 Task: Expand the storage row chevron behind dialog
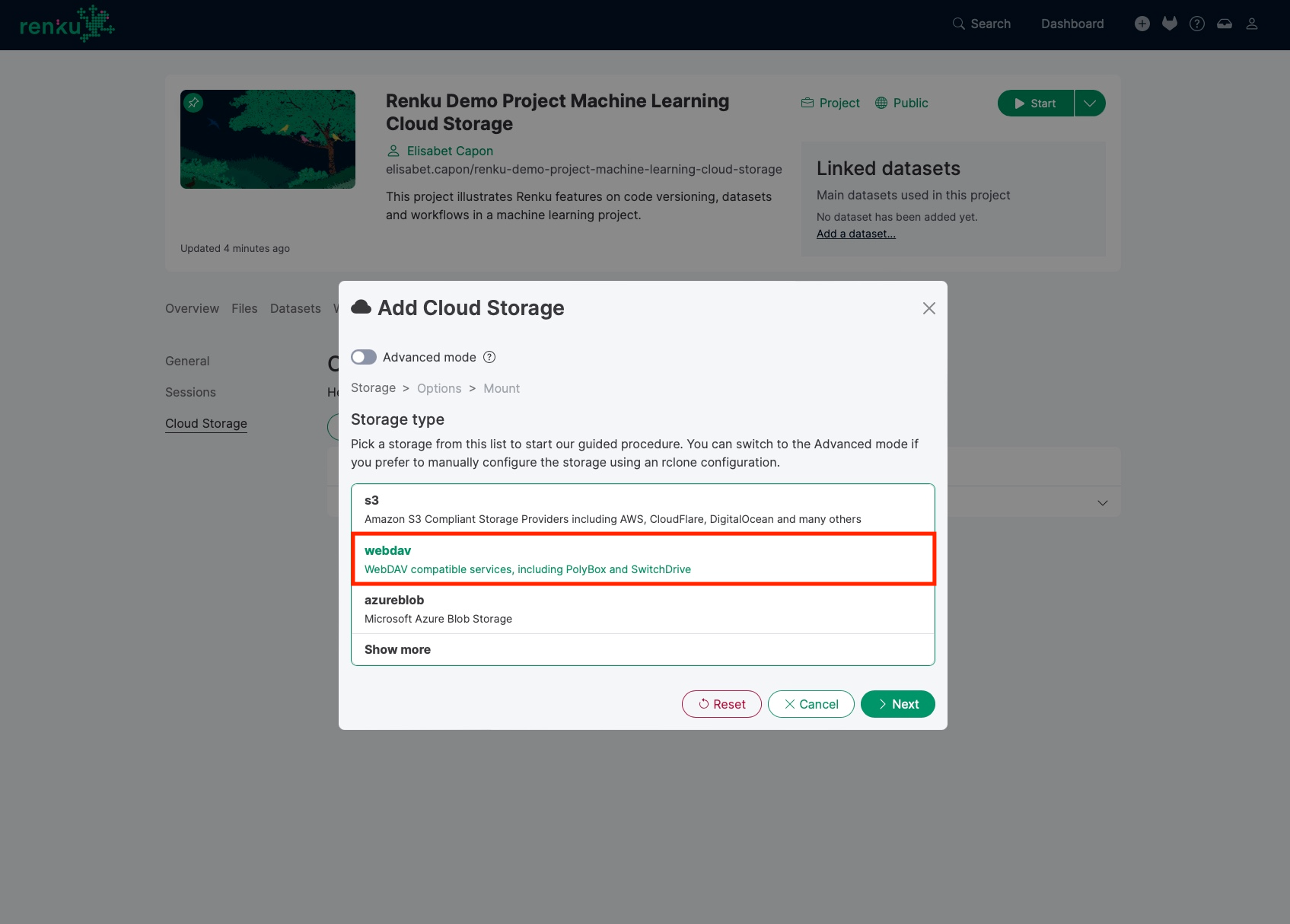coord(1102,502)
